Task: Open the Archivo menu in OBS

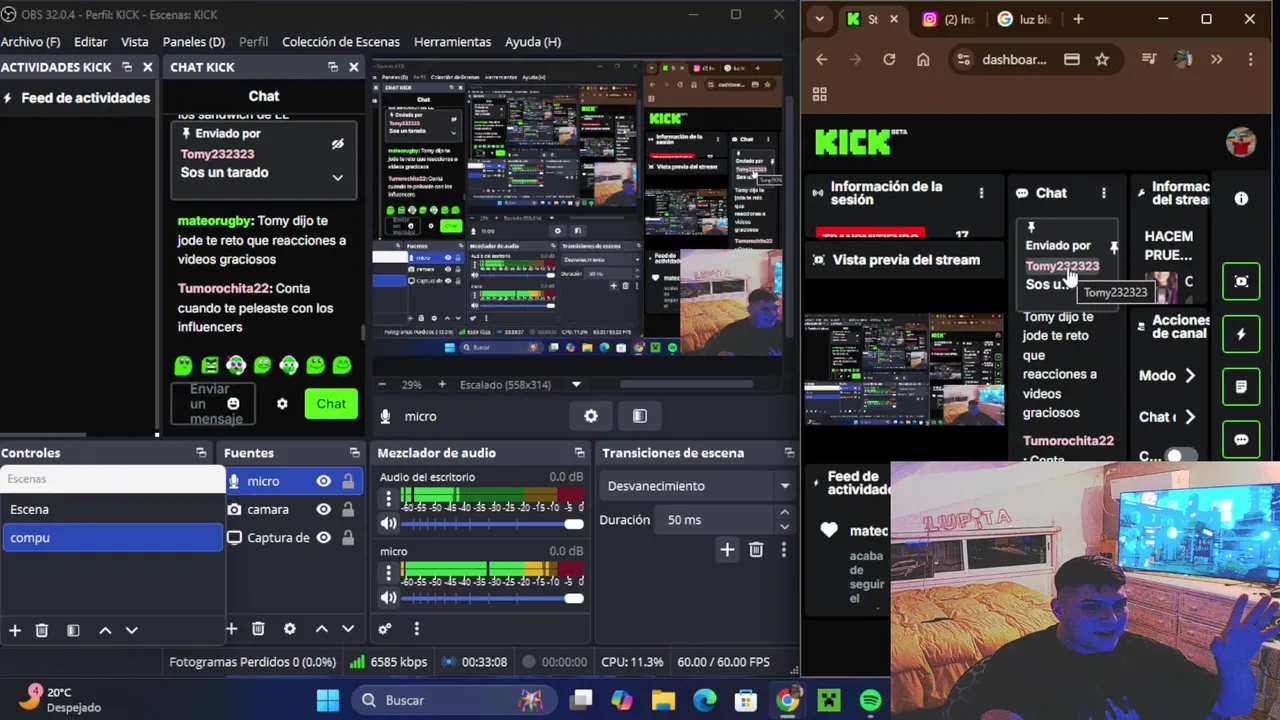Action: (30, 42)
